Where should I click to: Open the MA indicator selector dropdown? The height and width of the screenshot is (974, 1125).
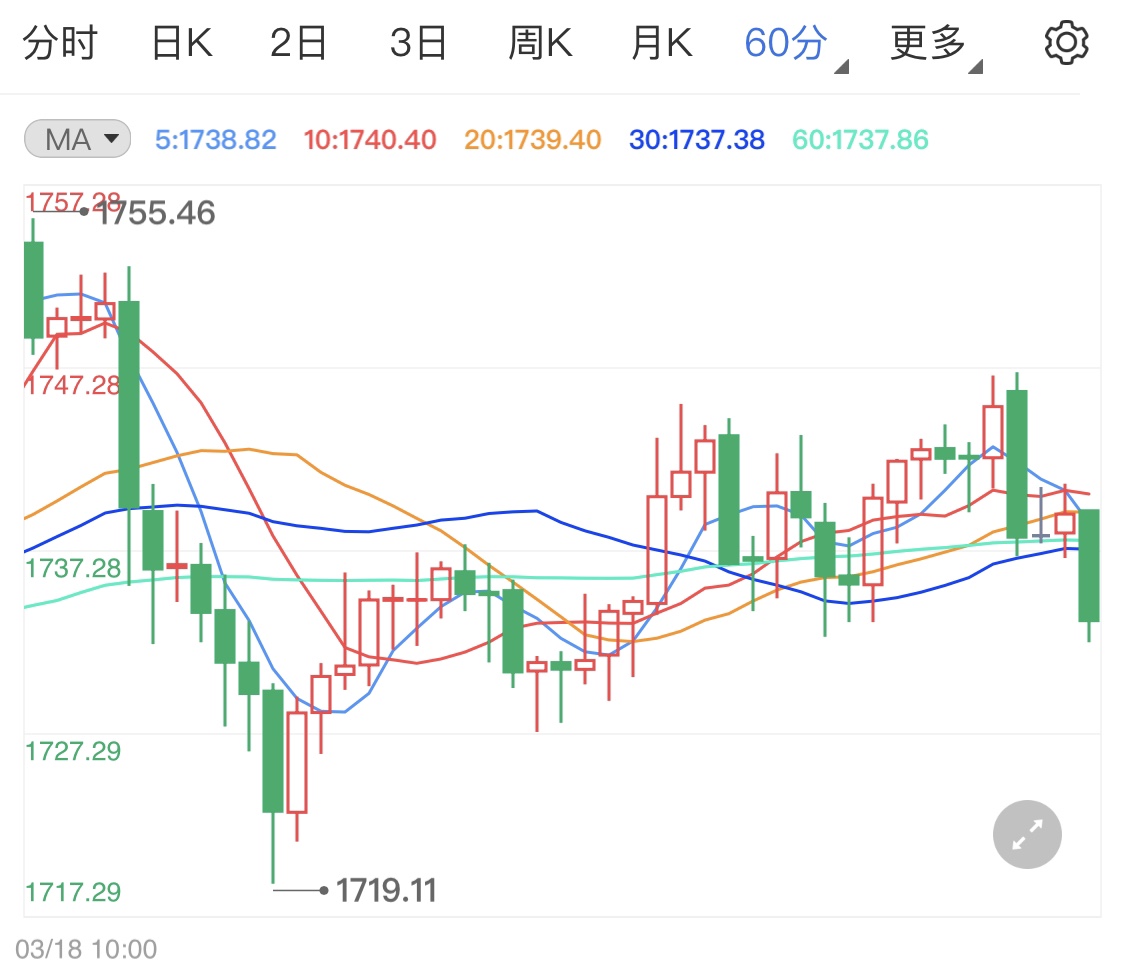pos(77,138)
